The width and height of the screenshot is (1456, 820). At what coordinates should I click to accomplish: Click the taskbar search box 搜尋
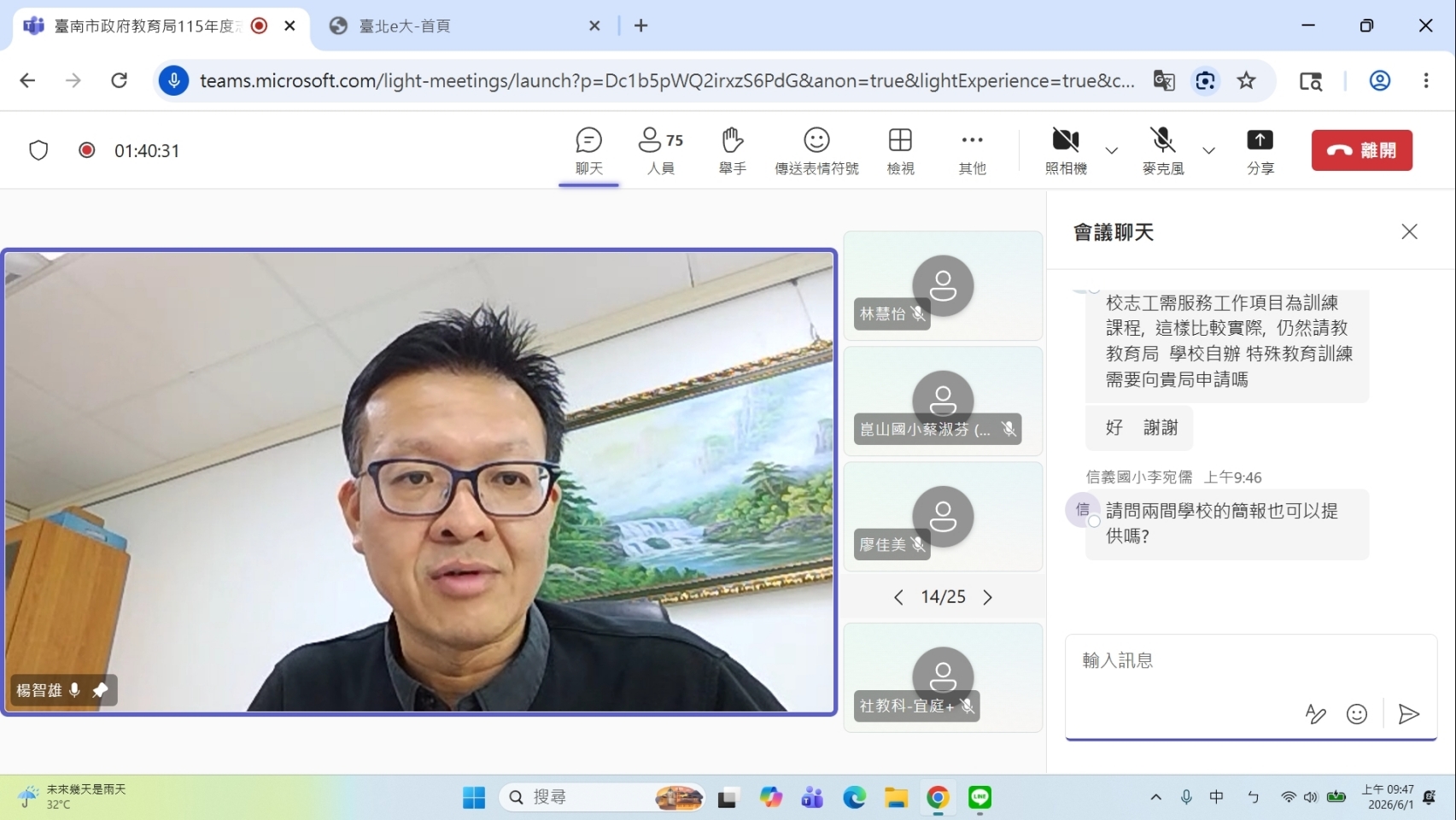point(602,798)
